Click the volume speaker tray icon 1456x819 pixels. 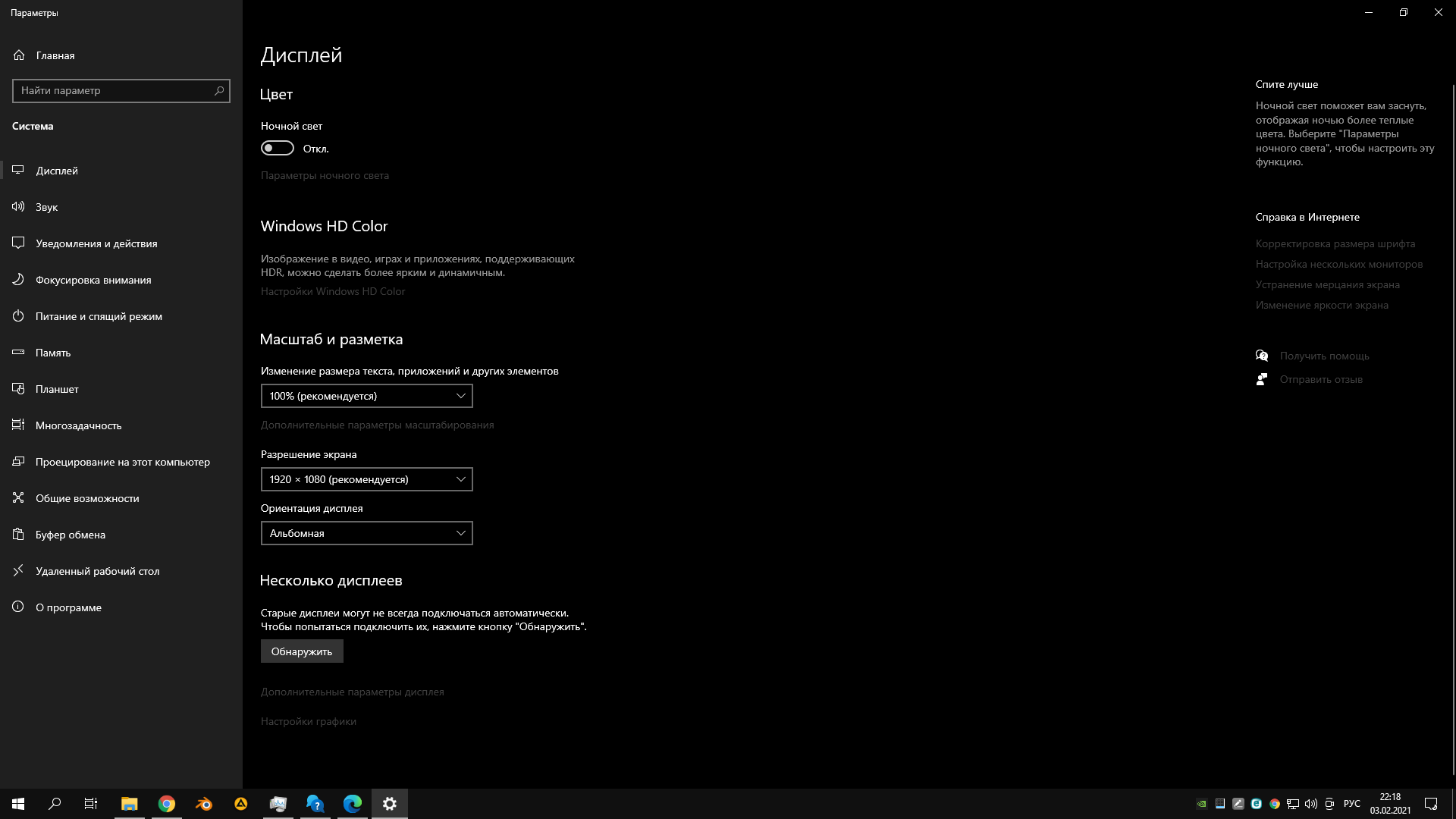point(1311,804)
